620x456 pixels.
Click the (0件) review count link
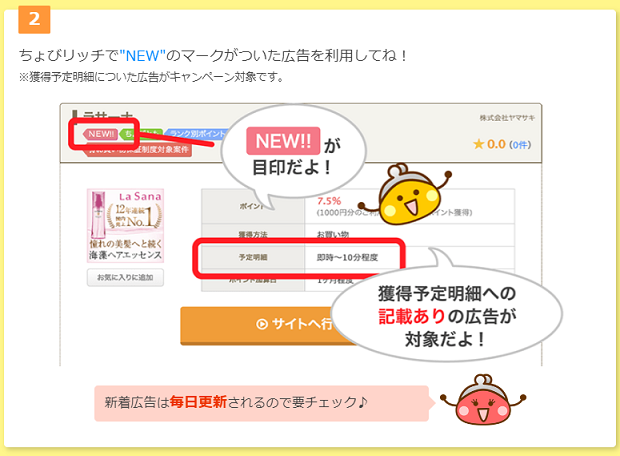click(x=520, y=145)
